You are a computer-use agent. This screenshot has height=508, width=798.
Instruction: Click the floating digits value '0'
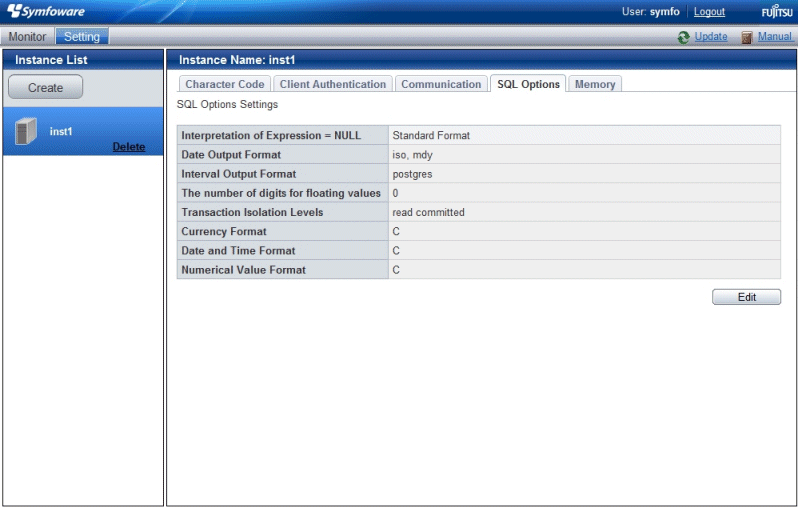[395, 193]
